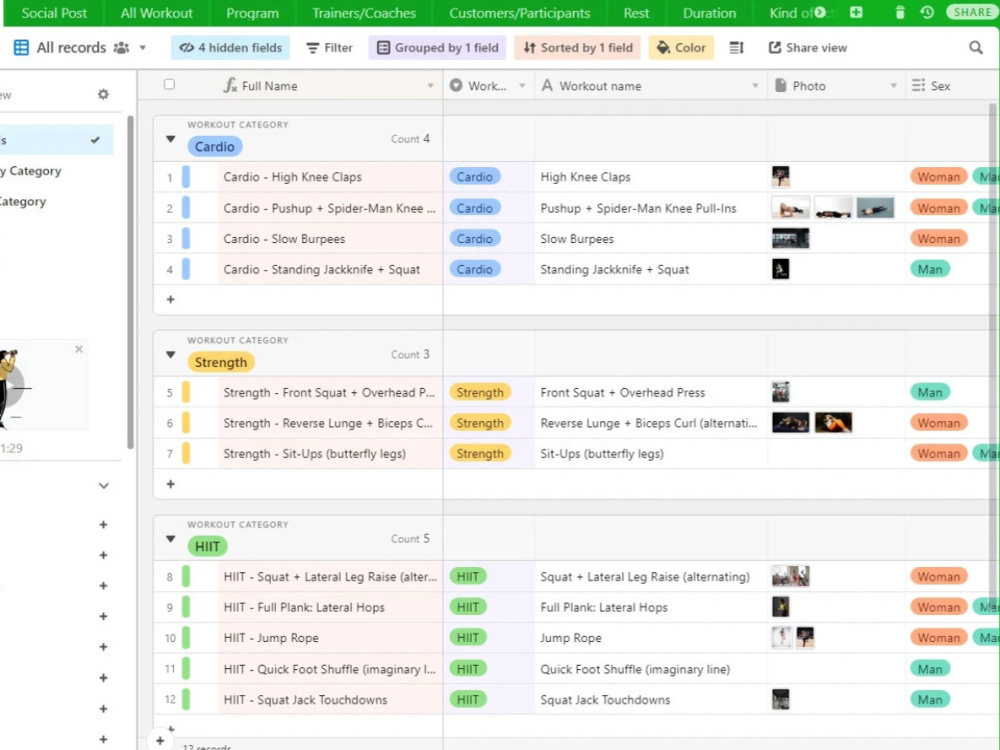Open the Customers/Participants tab
This screenshot has height=750, width=1000.
coord(519,13)
